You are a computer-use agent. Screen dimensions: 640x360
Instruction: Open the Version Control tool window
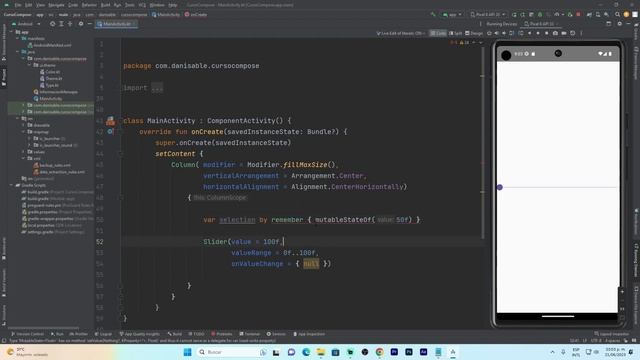pyautogui.click(x=27, y=334)
